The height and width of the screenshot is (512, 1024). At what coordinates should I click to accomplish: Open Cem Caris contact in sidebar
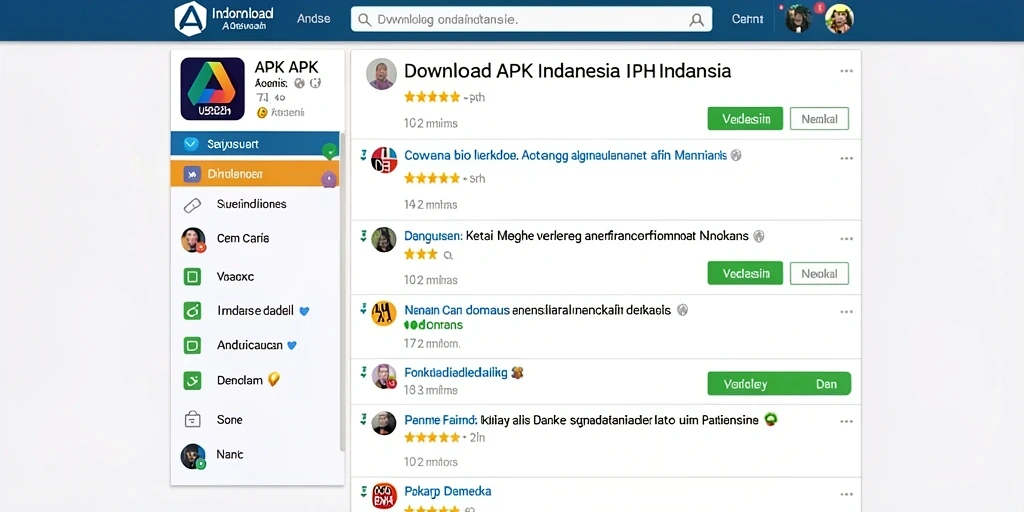243,238
